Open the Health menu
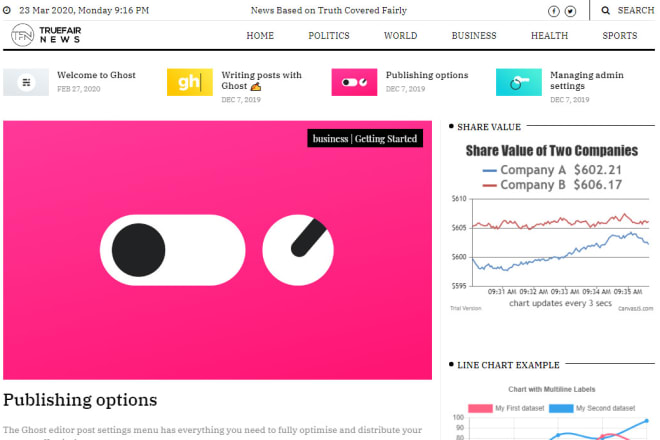 (x=549, y=36)
